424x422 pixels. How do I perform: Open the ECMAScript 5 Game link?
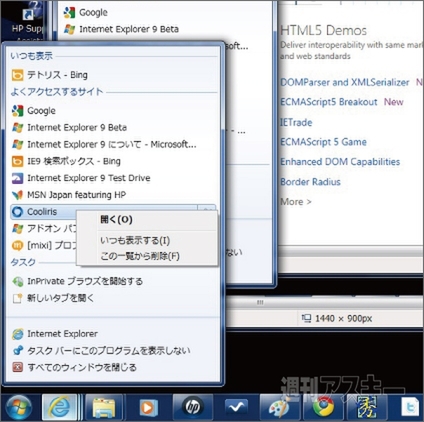coord(323,142)
